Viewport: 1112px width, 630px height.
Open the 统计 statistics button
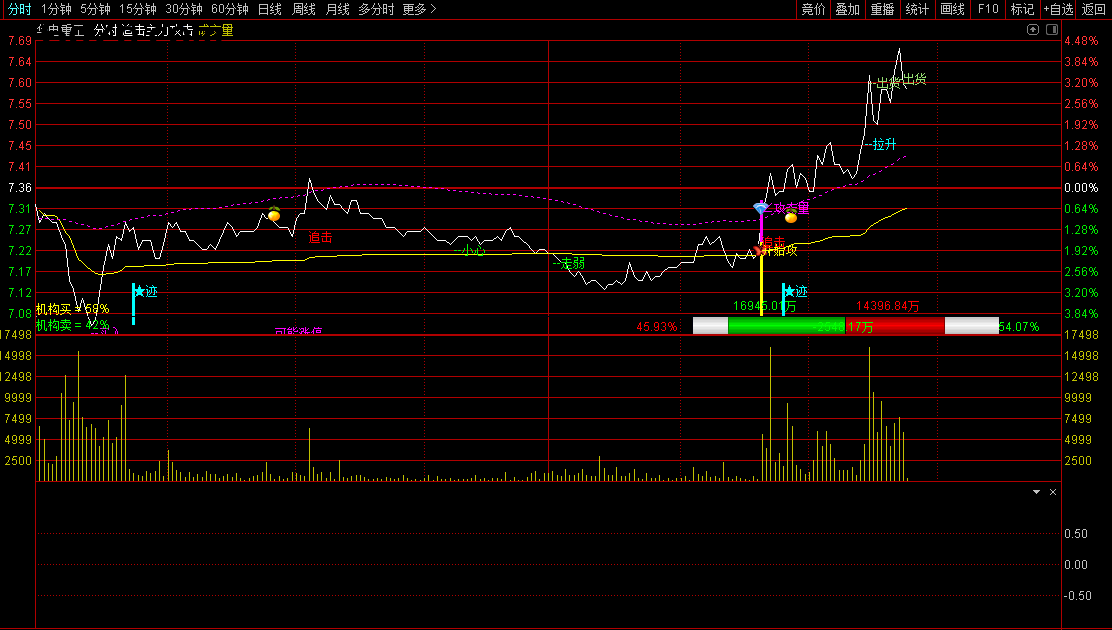917,9
